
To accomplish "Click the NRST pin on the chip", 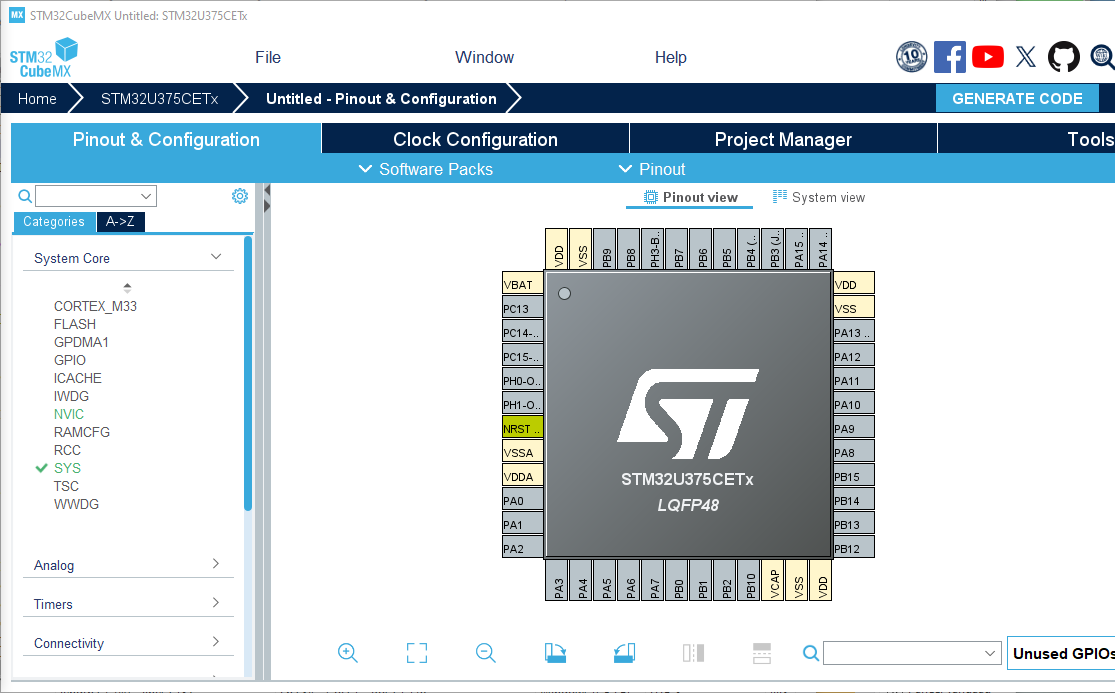I will coord(523,428).
